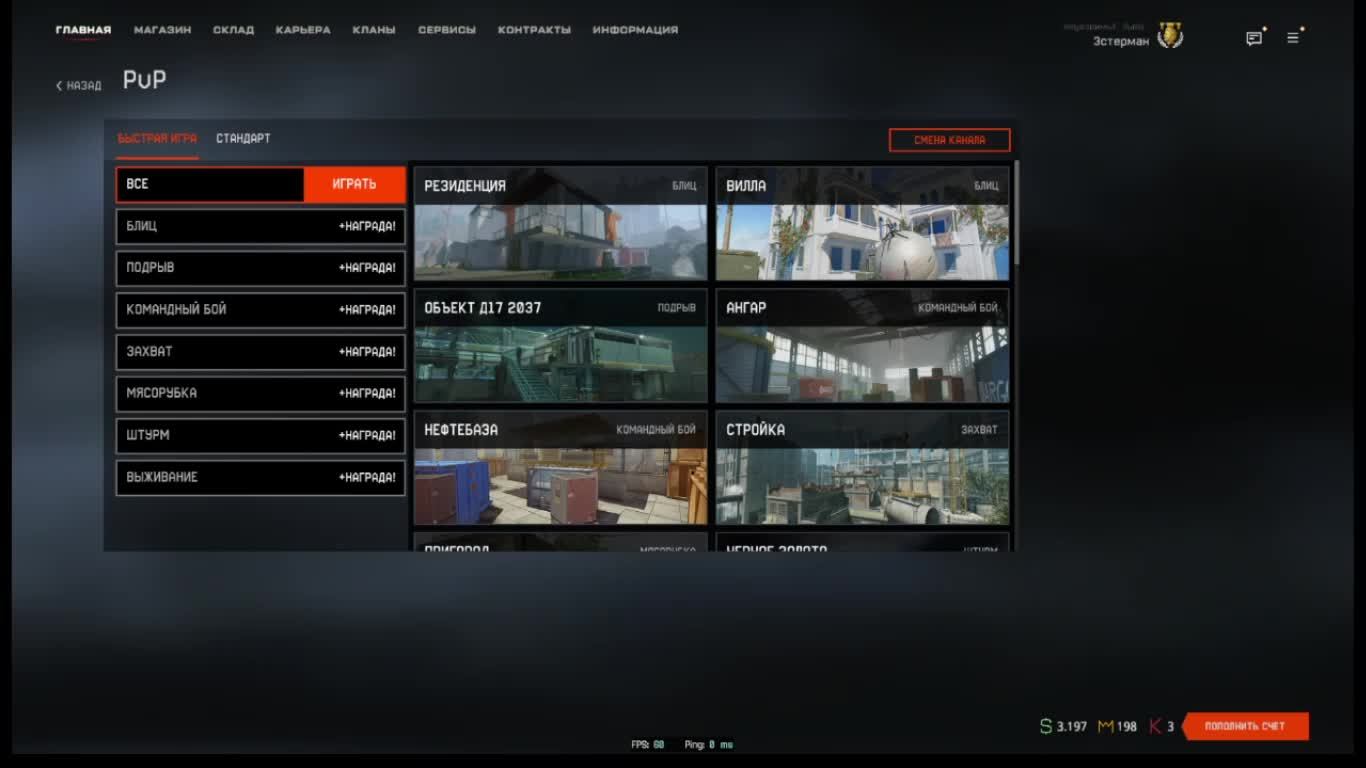Switch to СТАНДАРТ tab

click(243, 139)
